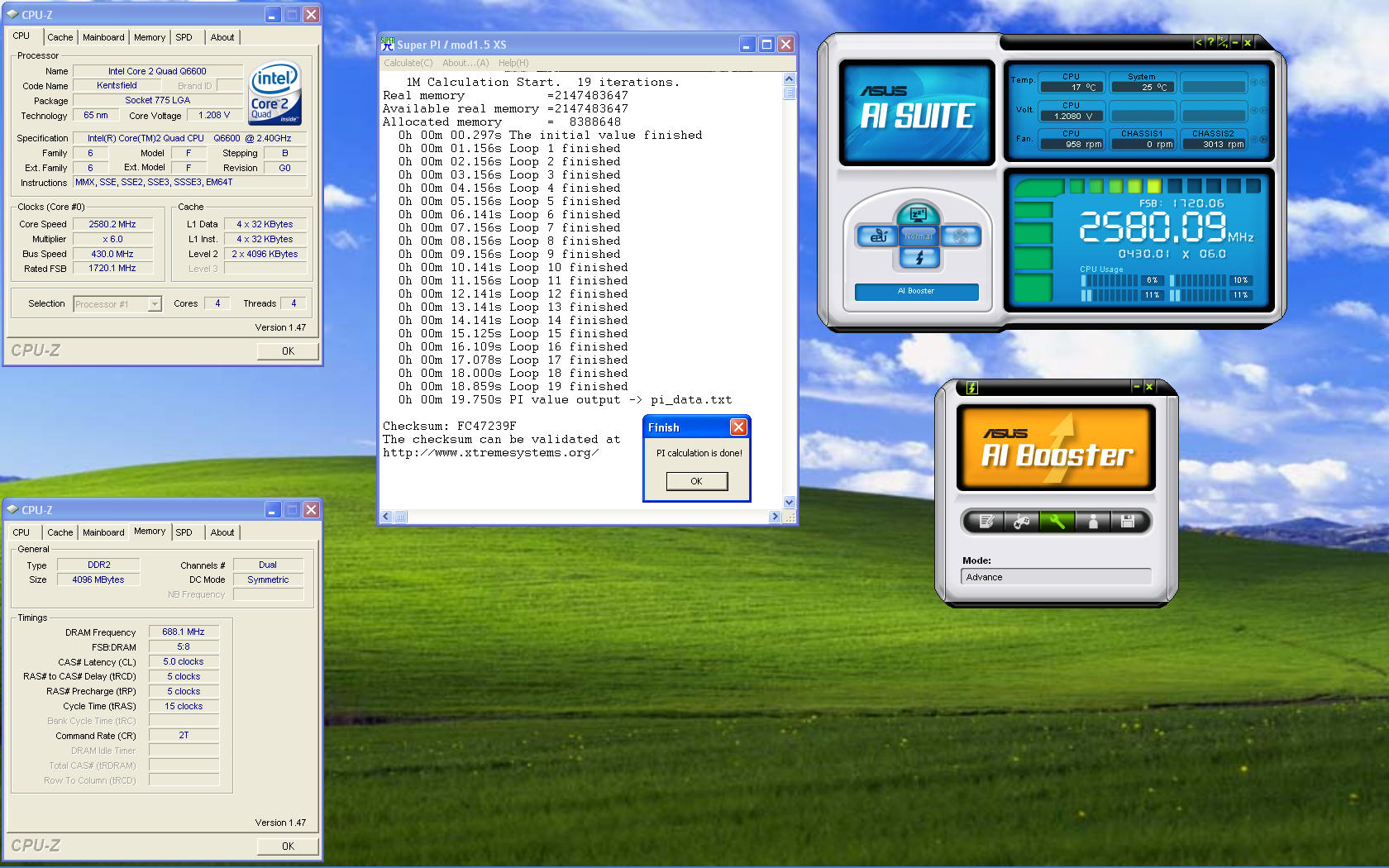Switch to Cache tab in top CPU-Z window
Viewport: 1389px width, 868px height.
tap(60, 37)
